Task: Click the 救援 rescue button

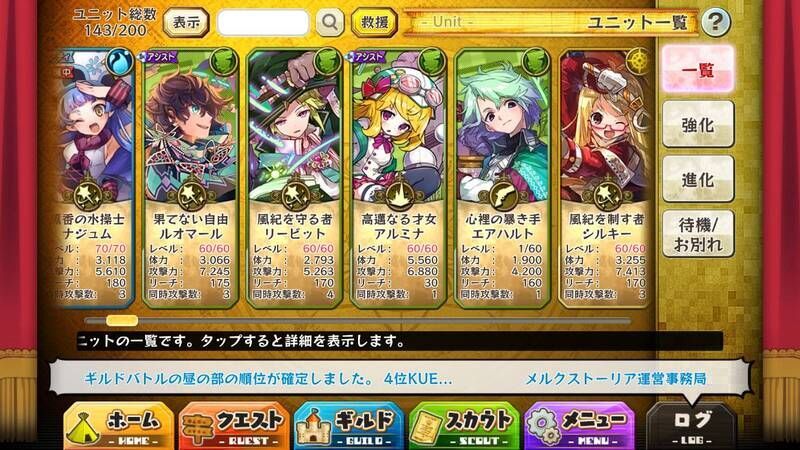Action: (374, 22)
